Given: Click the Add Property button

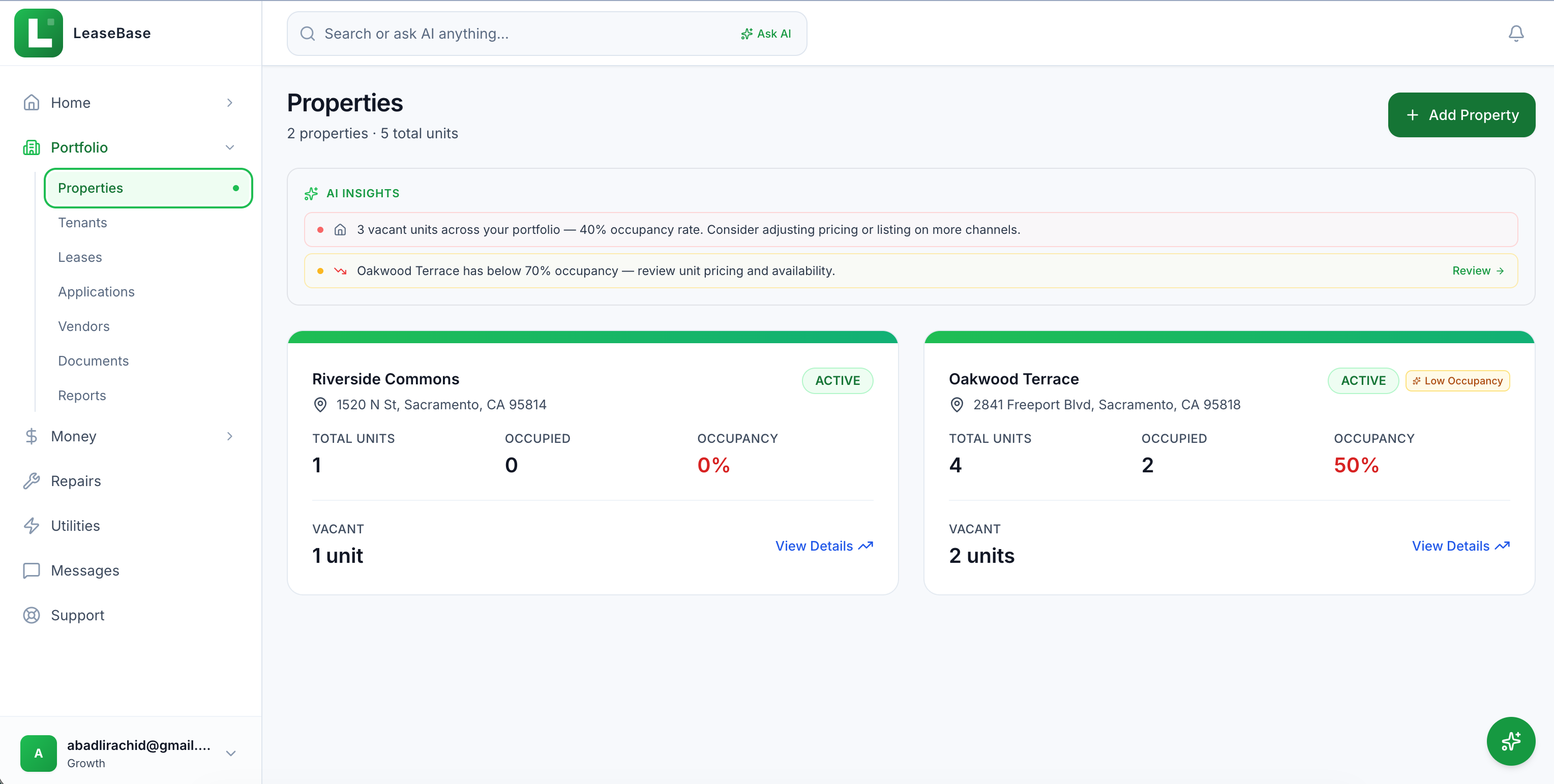Looking at the screenshot, I should [1461, 114].
